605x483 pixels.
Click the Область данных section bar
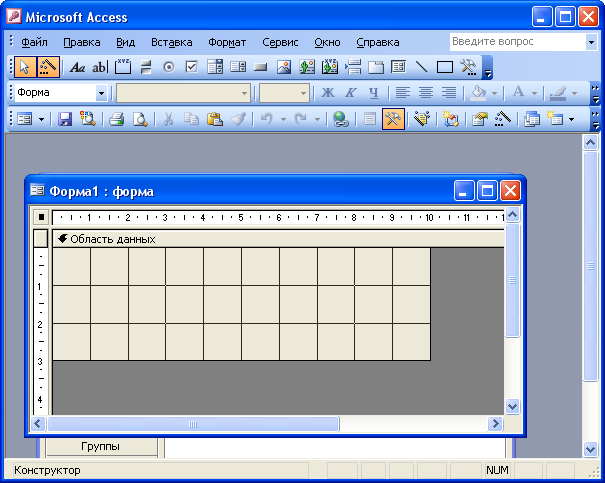coord(278,239)
